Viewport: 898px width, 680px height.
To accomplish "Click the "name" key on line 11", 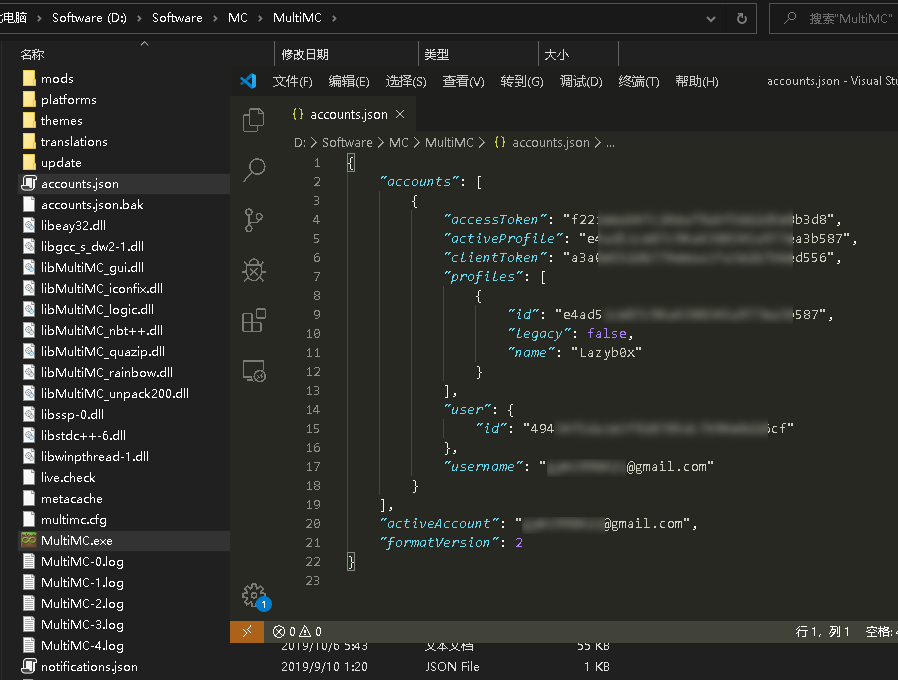I will click(531, 352).
